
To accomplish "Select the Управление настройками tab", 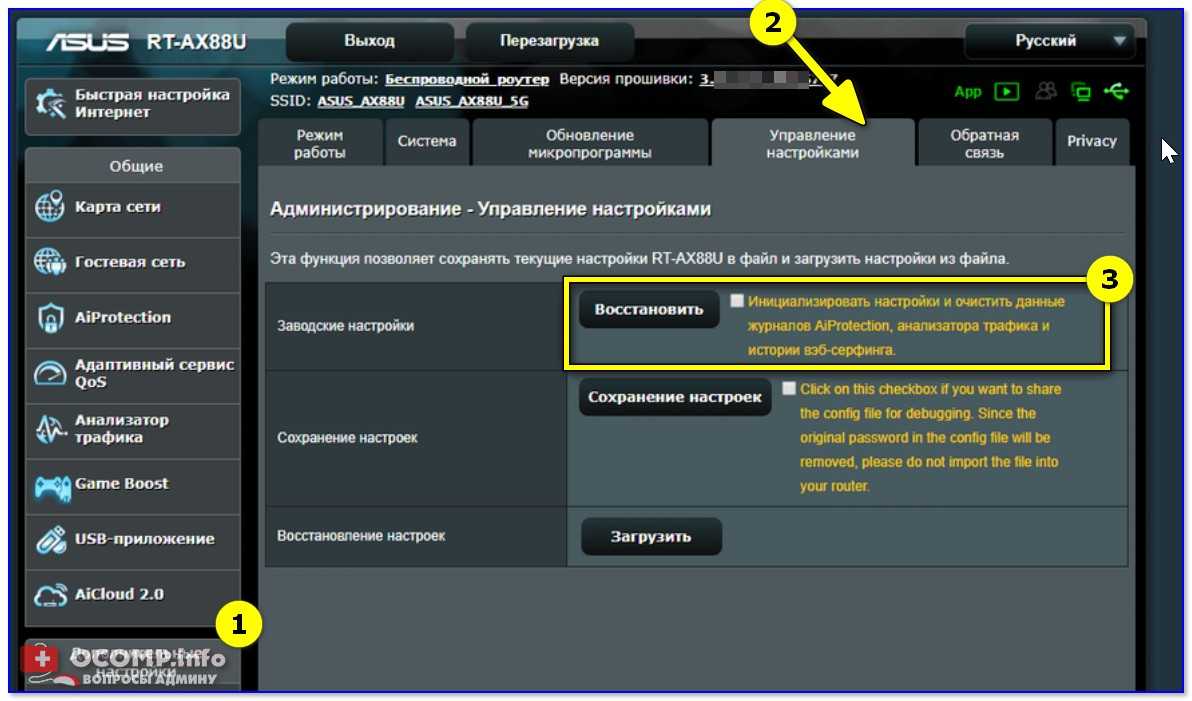I will (813, 143).
